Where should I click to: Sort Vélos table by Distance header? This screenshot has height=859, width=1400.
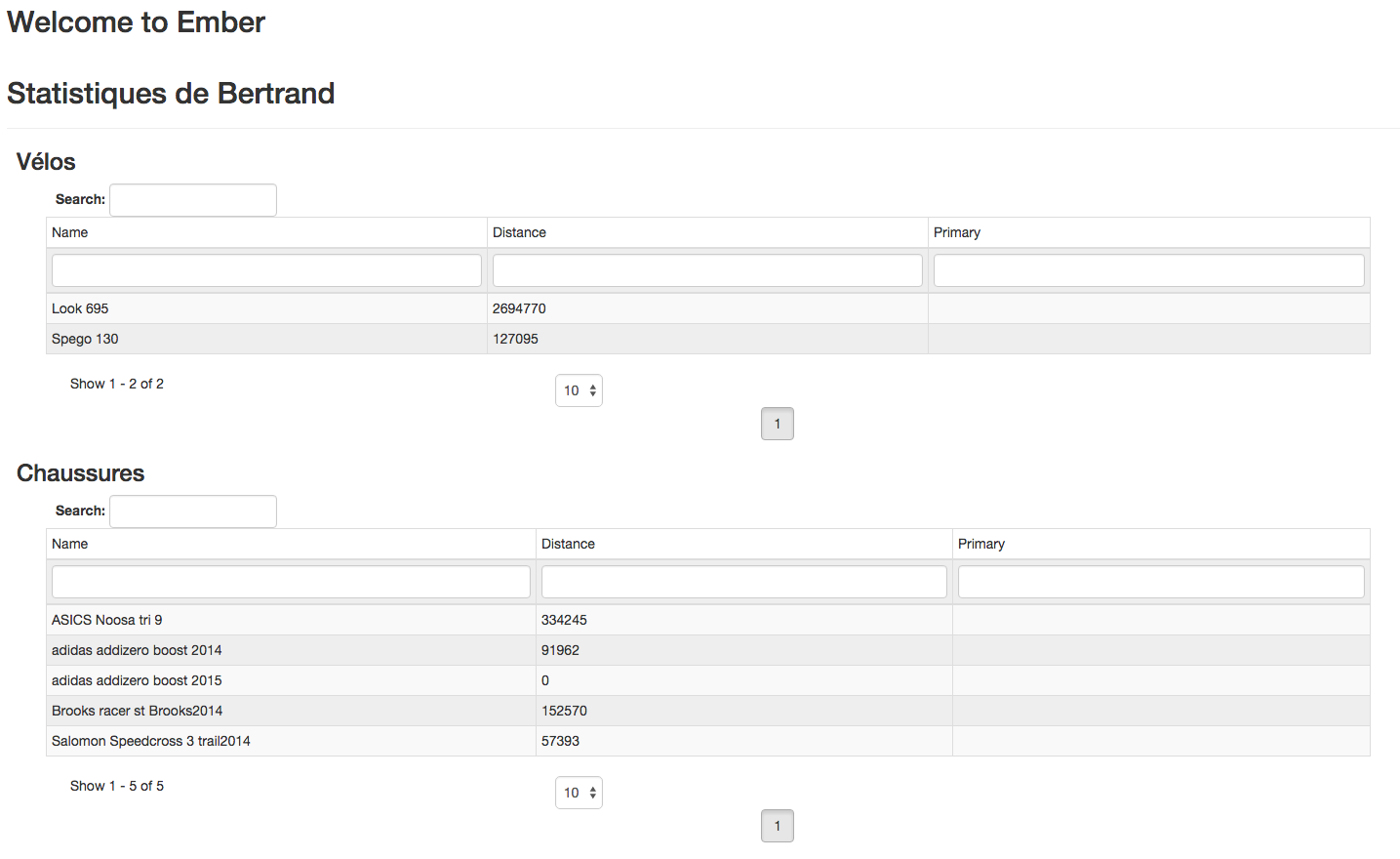click(519, 232)
